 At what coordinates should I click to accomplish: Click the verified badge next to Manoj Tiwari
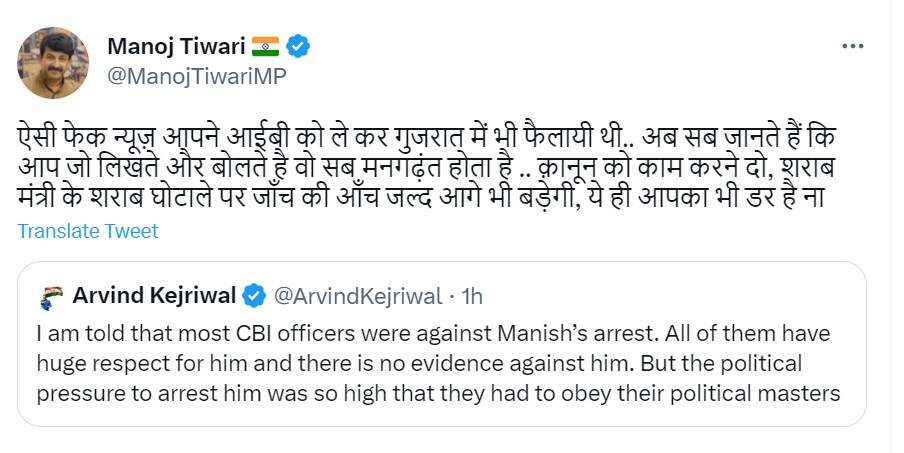tap(298, 46)
